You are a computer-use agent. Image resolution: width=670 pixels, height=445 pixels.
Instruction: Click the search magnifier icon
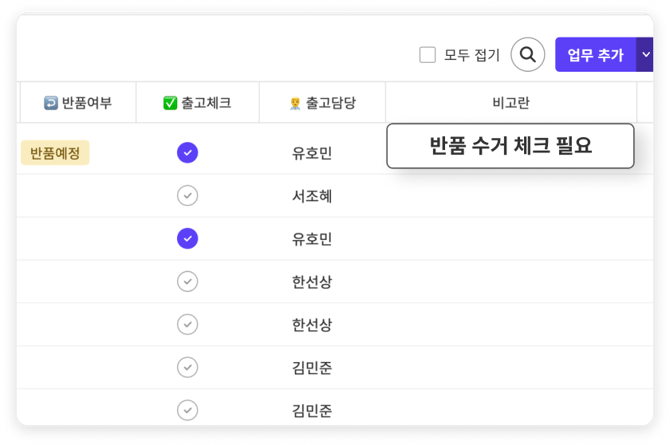click(527, 54)
